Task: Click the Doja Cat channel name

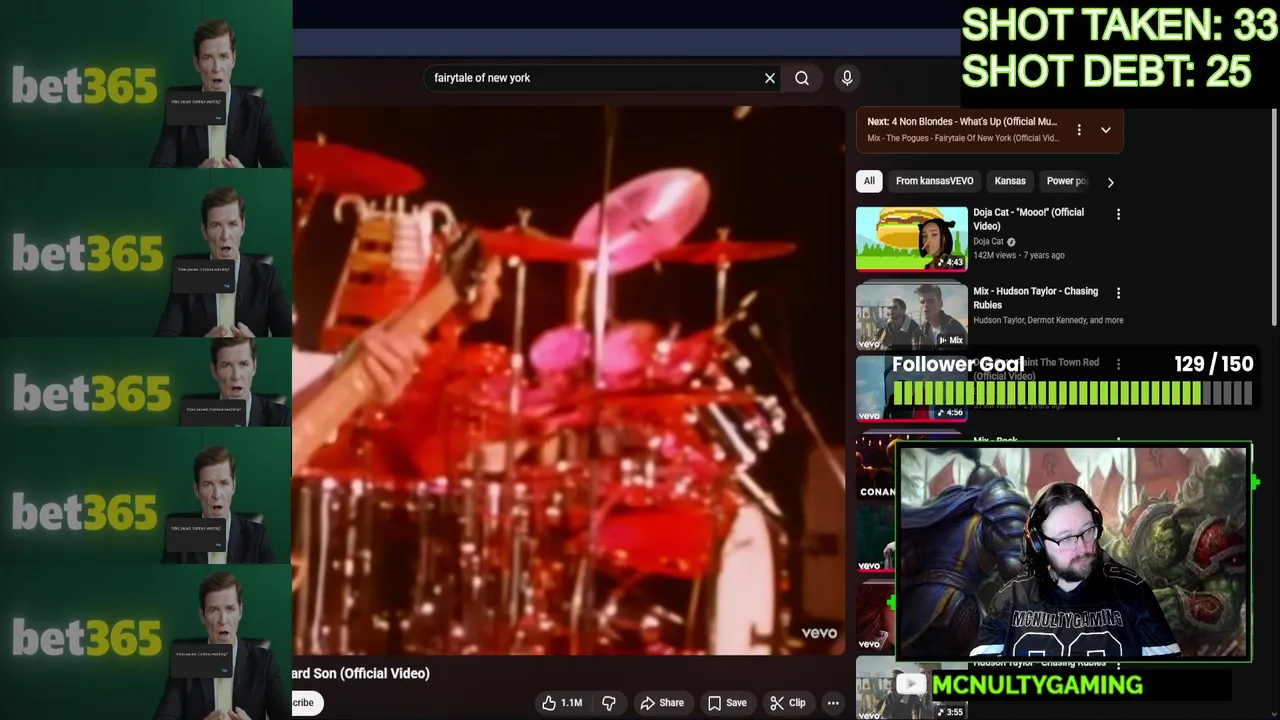Action: (x=988, y=241)
